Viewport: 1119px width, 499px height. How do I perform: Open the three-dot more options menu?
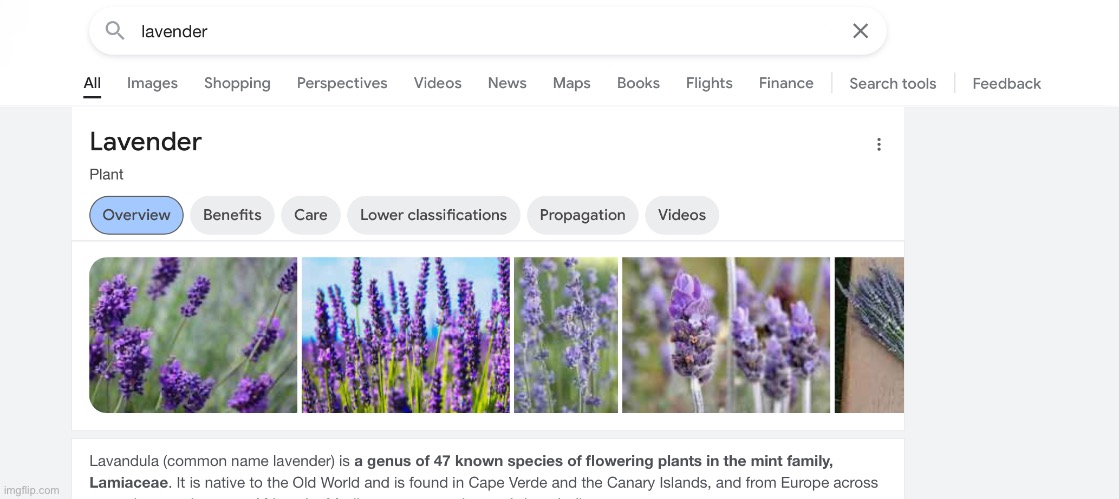pos(879,145)
